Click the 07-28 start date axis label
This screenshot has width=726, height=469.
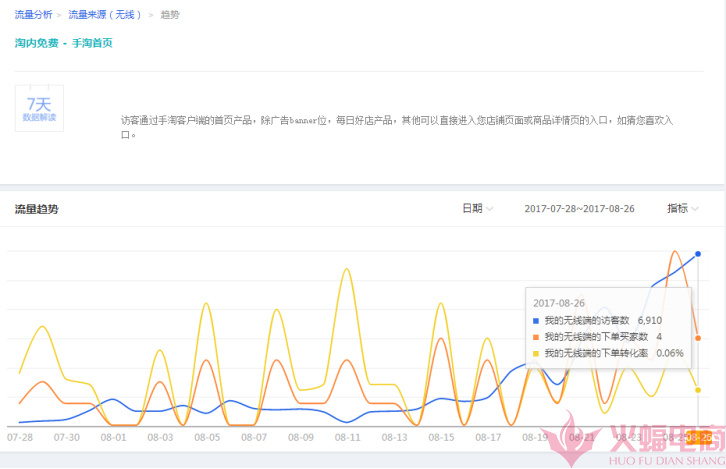point(20,437)
